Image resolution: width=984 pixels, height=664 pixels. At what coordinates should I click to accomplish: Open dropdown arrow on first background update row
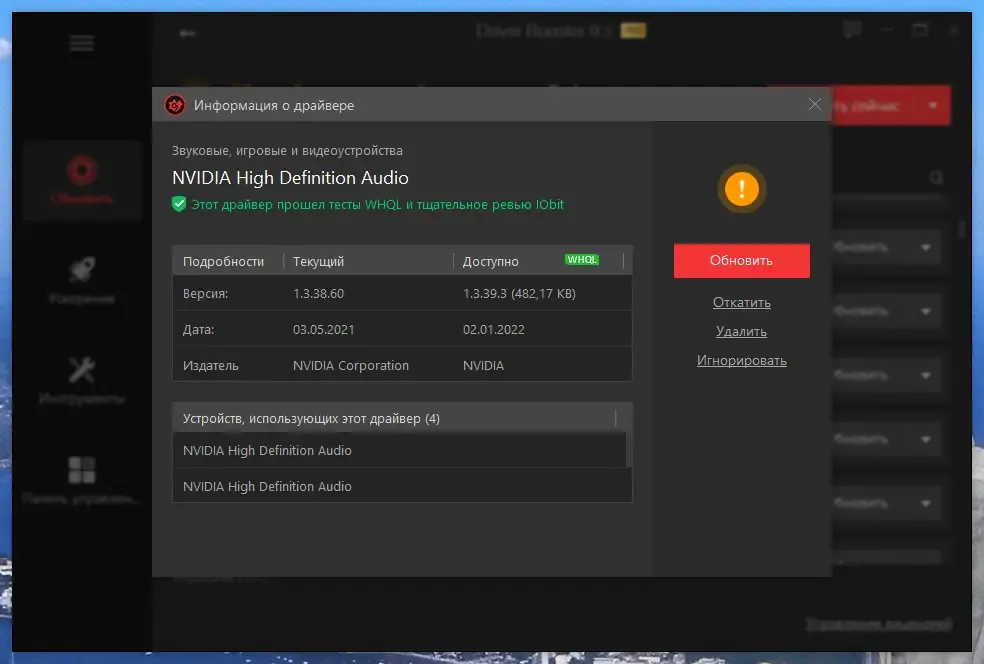point(926,247)
